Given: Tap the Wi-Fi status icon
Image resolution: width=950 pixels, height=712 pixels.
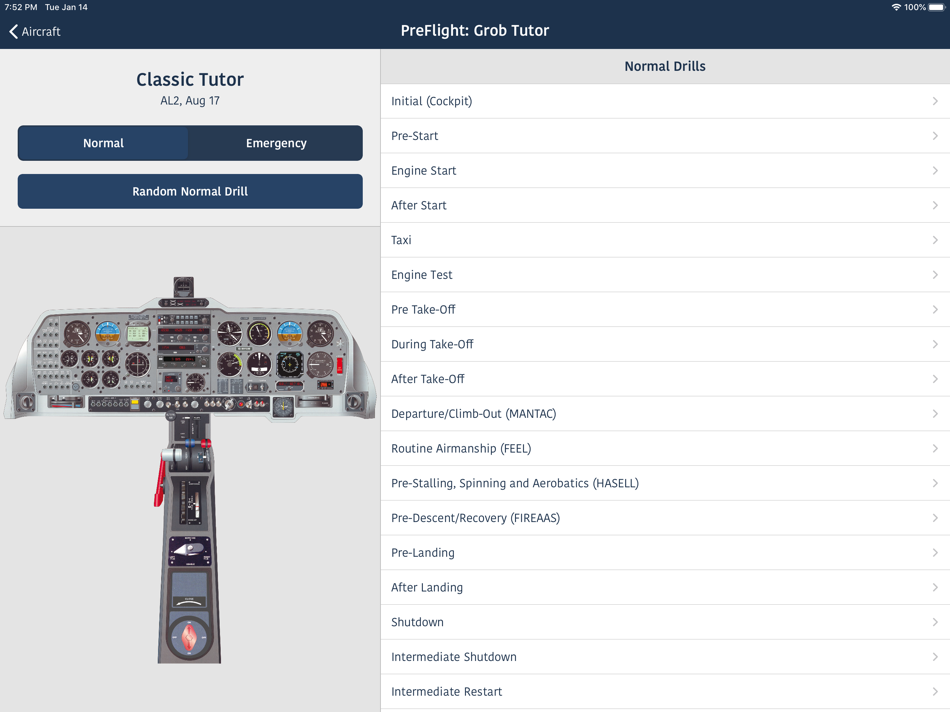Looking at the screenshot, I should pyautogui.click(x=896, y=7).
